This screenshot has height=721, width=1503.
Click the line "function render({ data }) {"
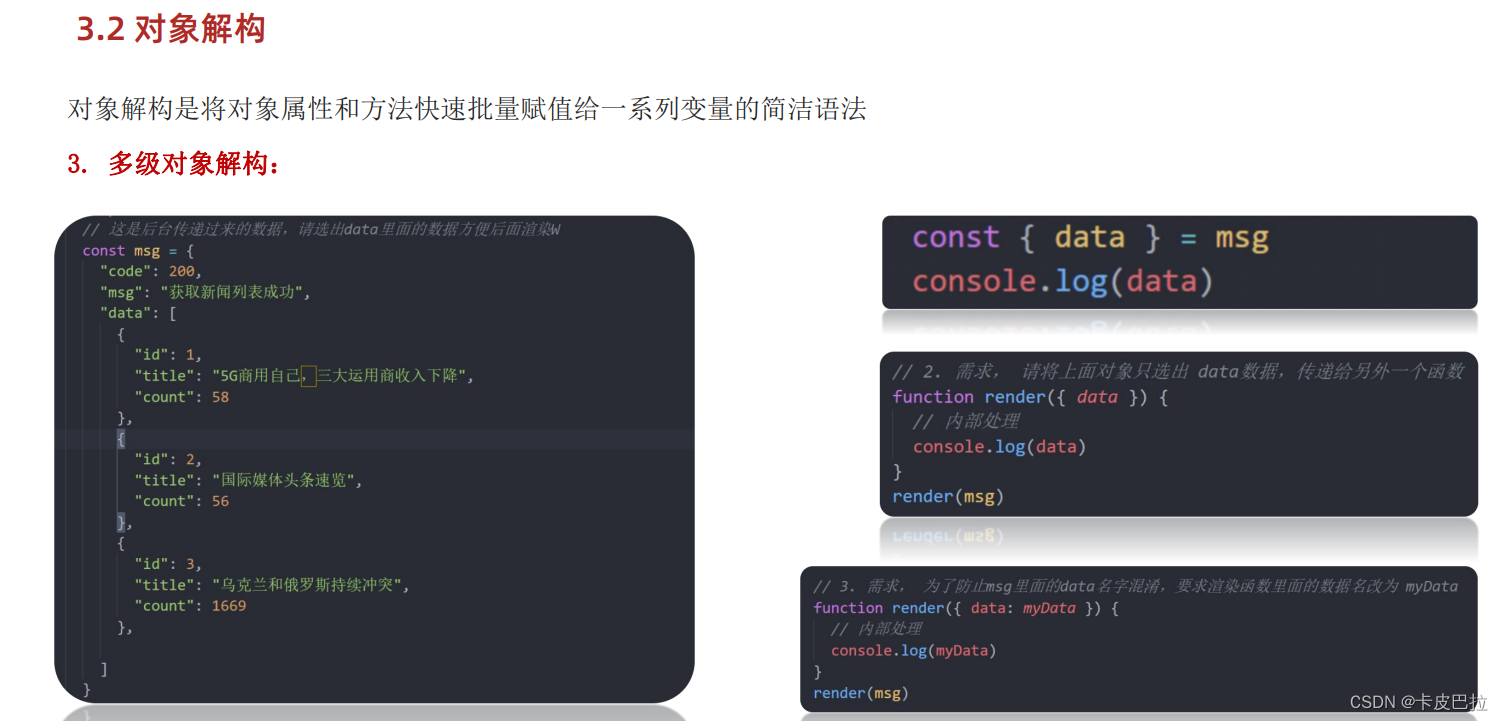coord(1030,397)
